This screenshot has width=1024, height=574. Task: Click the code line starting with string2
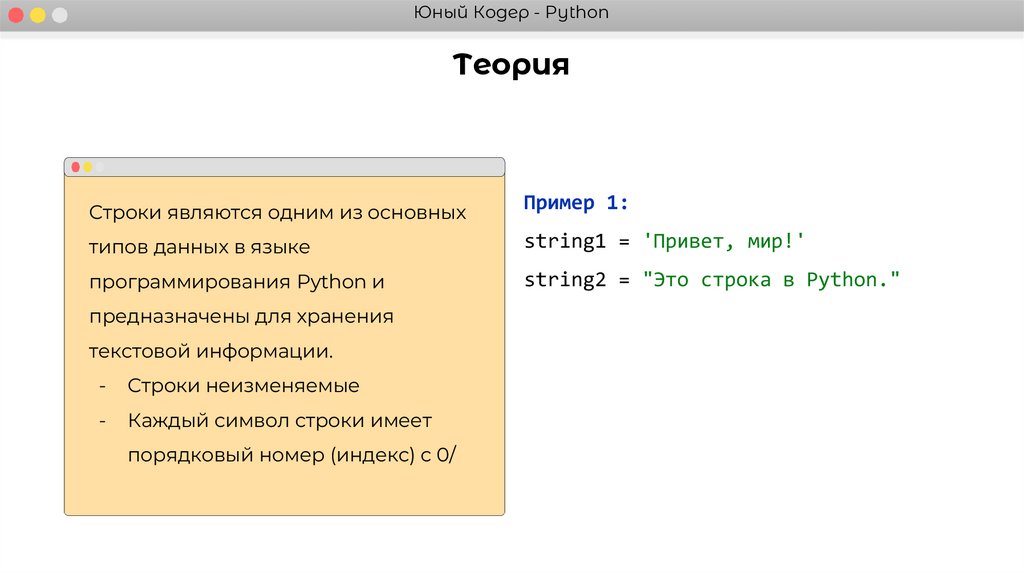(x=712, y=279)
